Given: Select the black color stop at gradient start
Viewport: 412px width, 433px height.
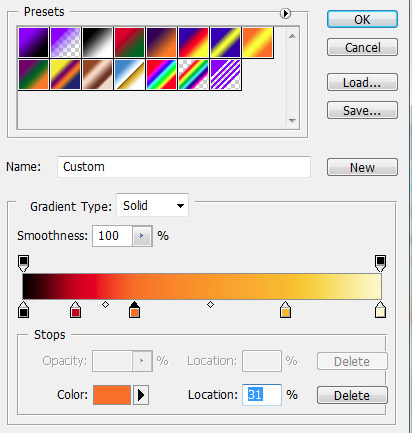Looking at the screenshot, I should point(23,309).
